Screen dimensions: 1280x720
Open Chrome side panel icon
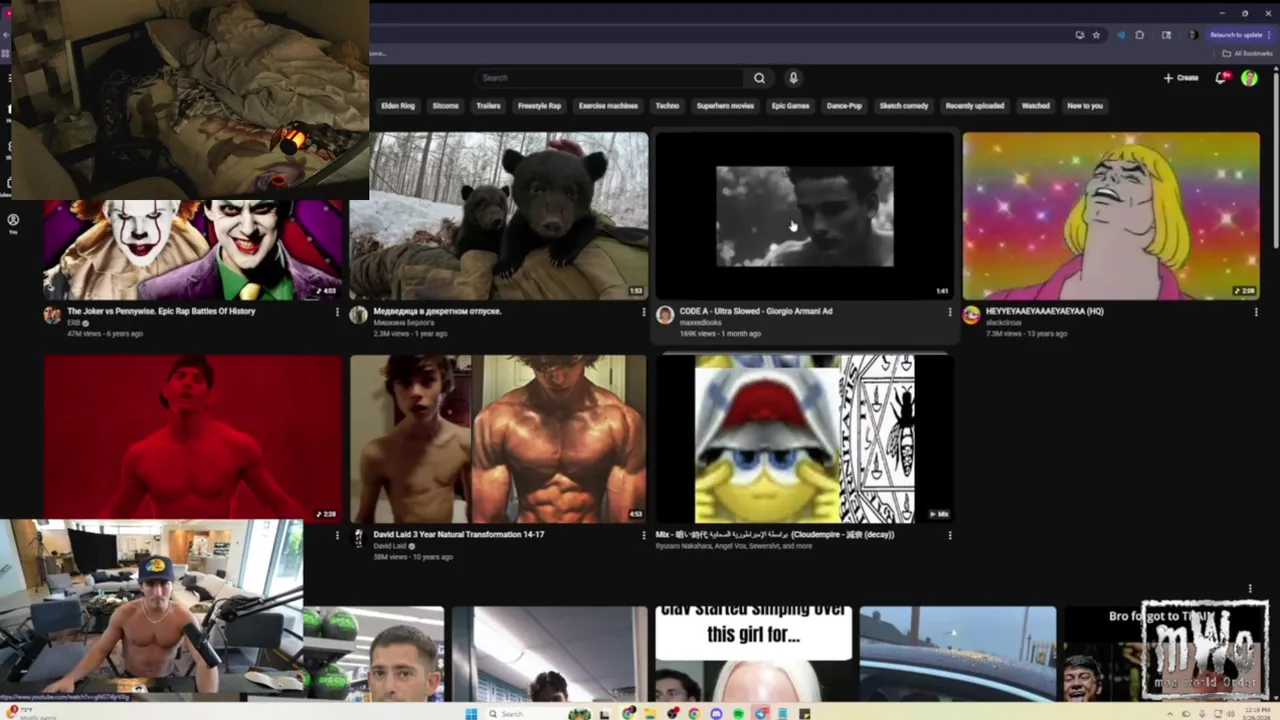(1166, 35)
